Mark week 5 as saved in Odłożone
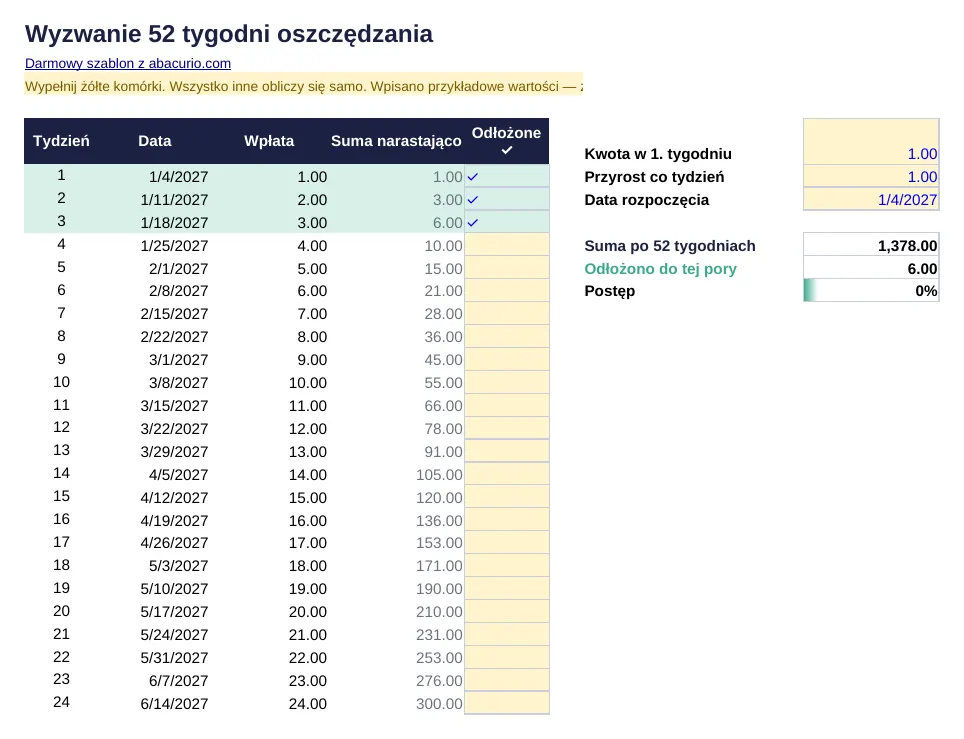Screen dimensions: 964x739 507,268
